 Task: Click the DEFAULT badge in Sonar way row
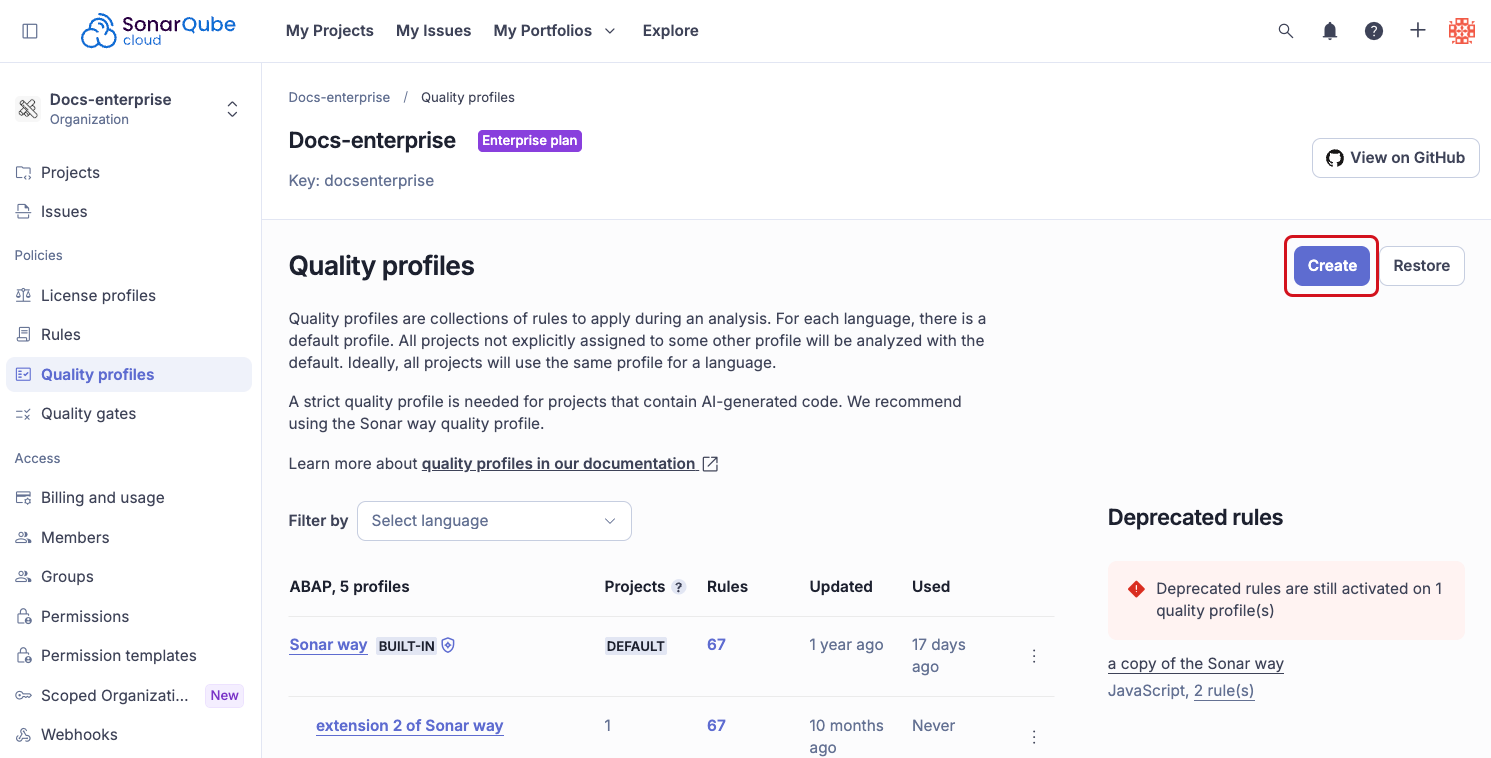pyautogui.click(x=636, y=646)
